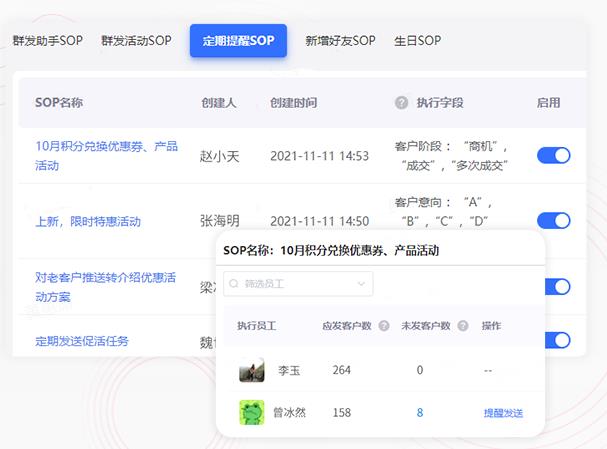
Task: Open the 10月积分兑换优惠券、产品活动 SOP link
Action: (x=106, y=156)
